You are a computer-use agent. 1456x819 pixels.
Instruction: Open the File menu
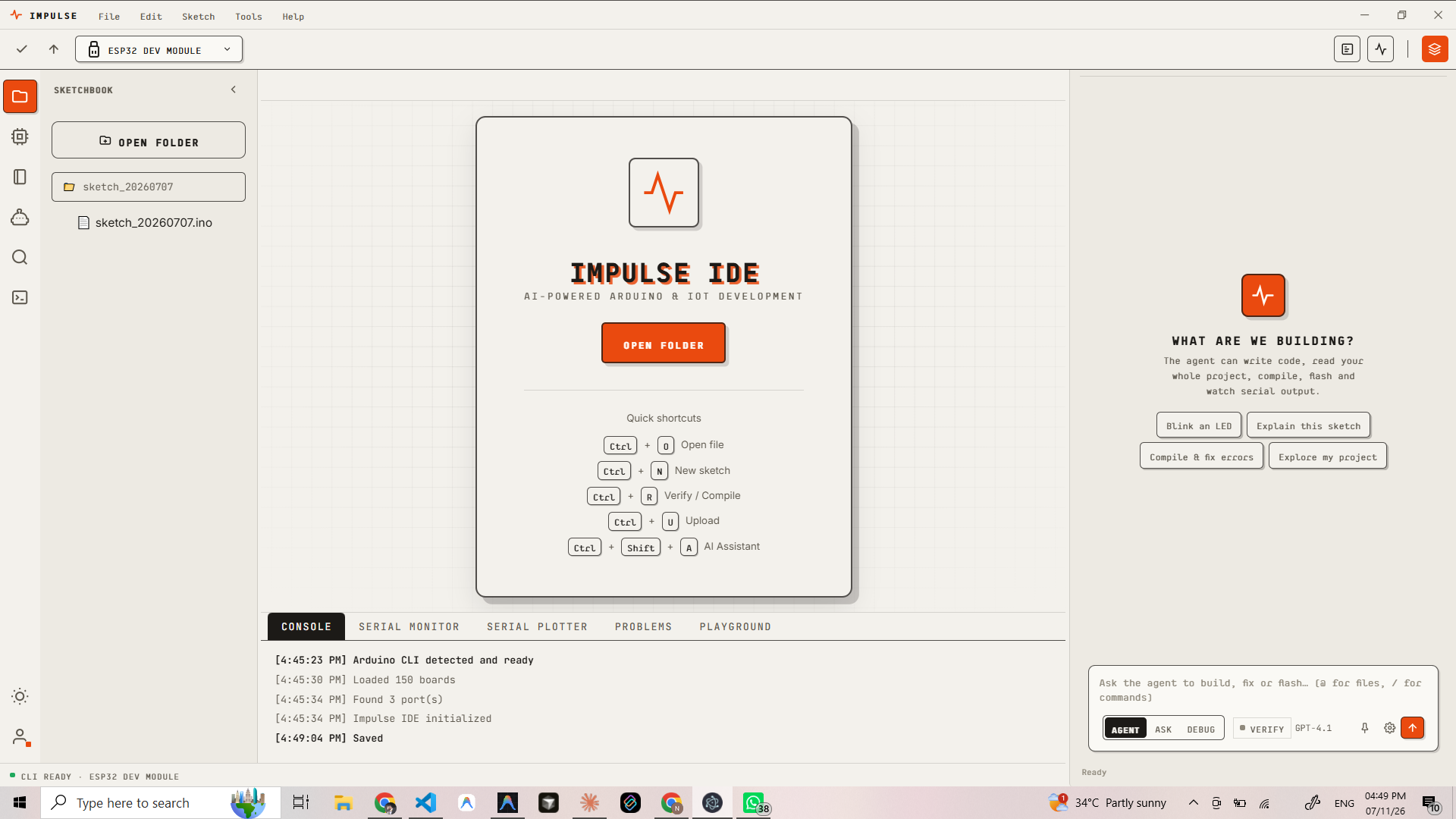point(109,17)
